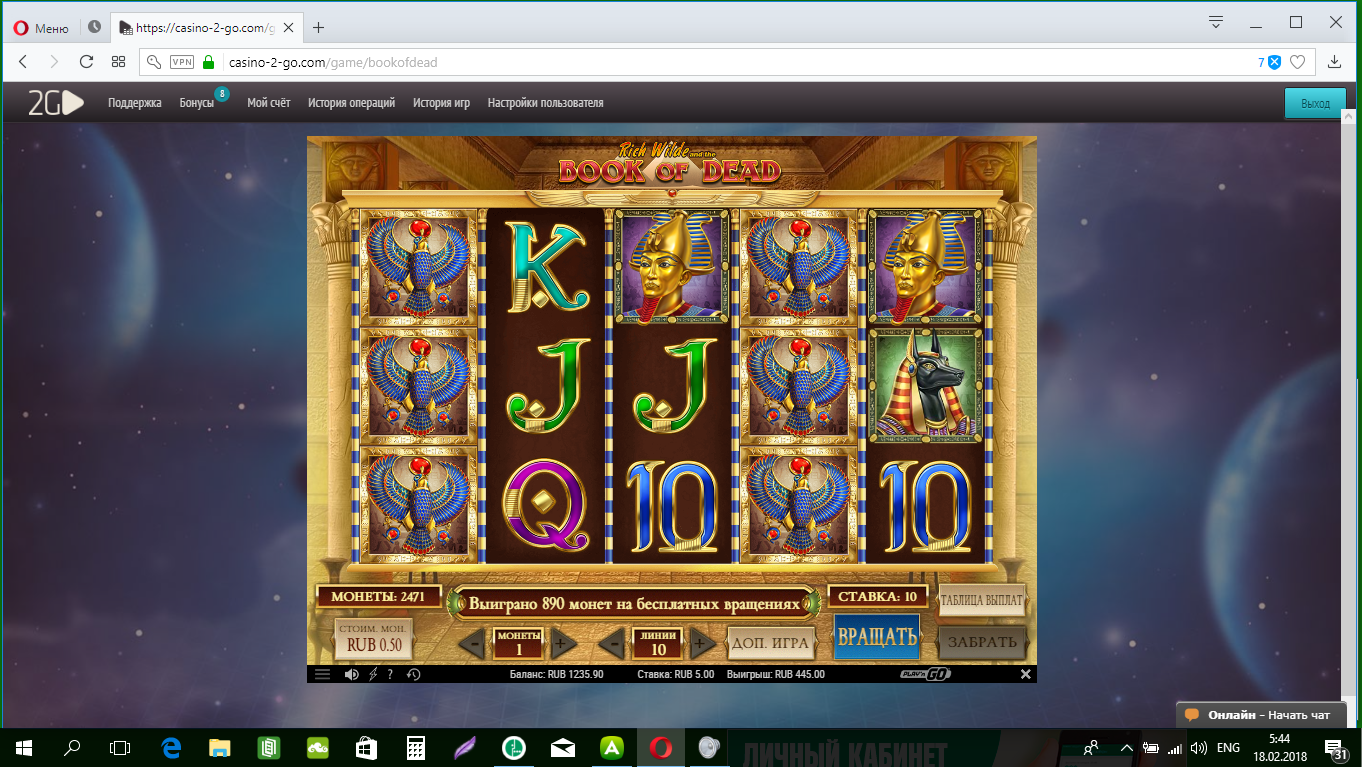
Task: Go forward with the browser forward arrow
Action: 54,62
